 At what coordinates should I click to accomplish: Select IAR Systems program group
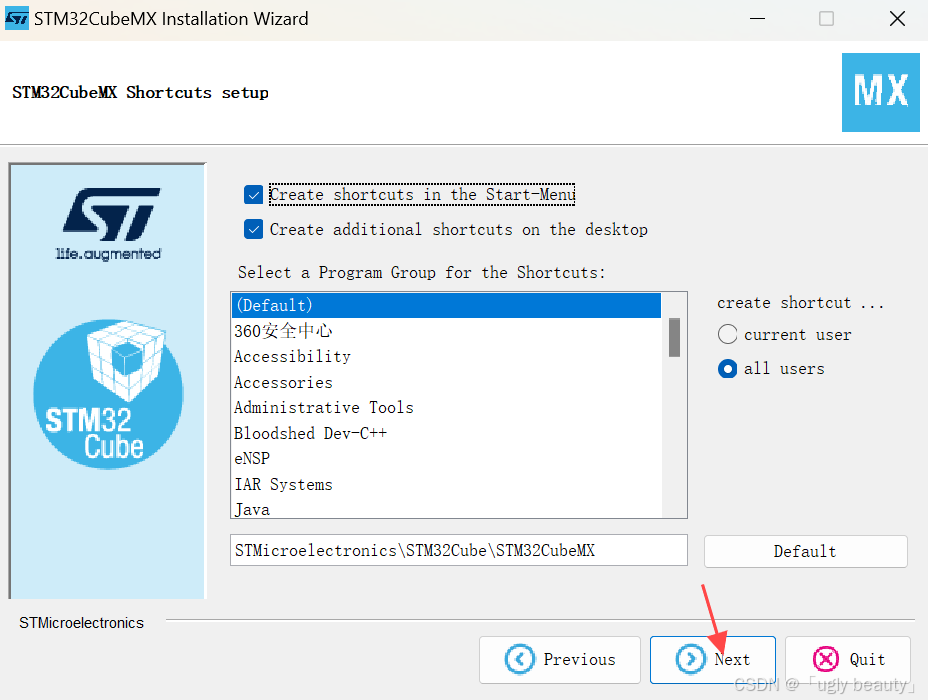(x=446, y=485)
